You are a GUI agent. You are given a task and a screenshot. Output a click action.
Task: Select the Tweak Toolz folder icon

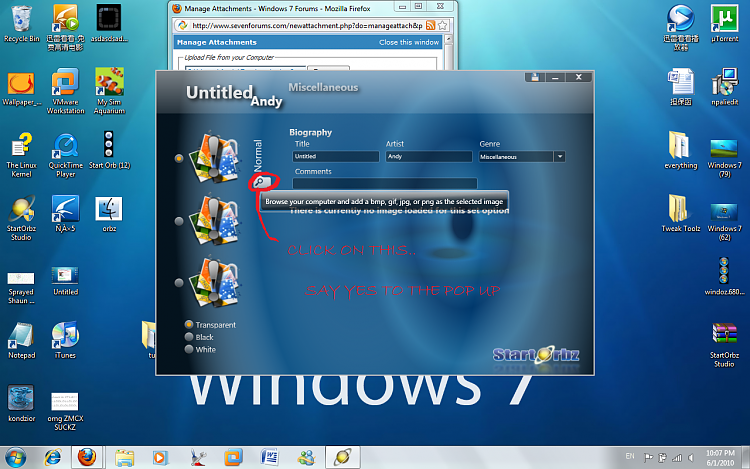coord(681,213)
